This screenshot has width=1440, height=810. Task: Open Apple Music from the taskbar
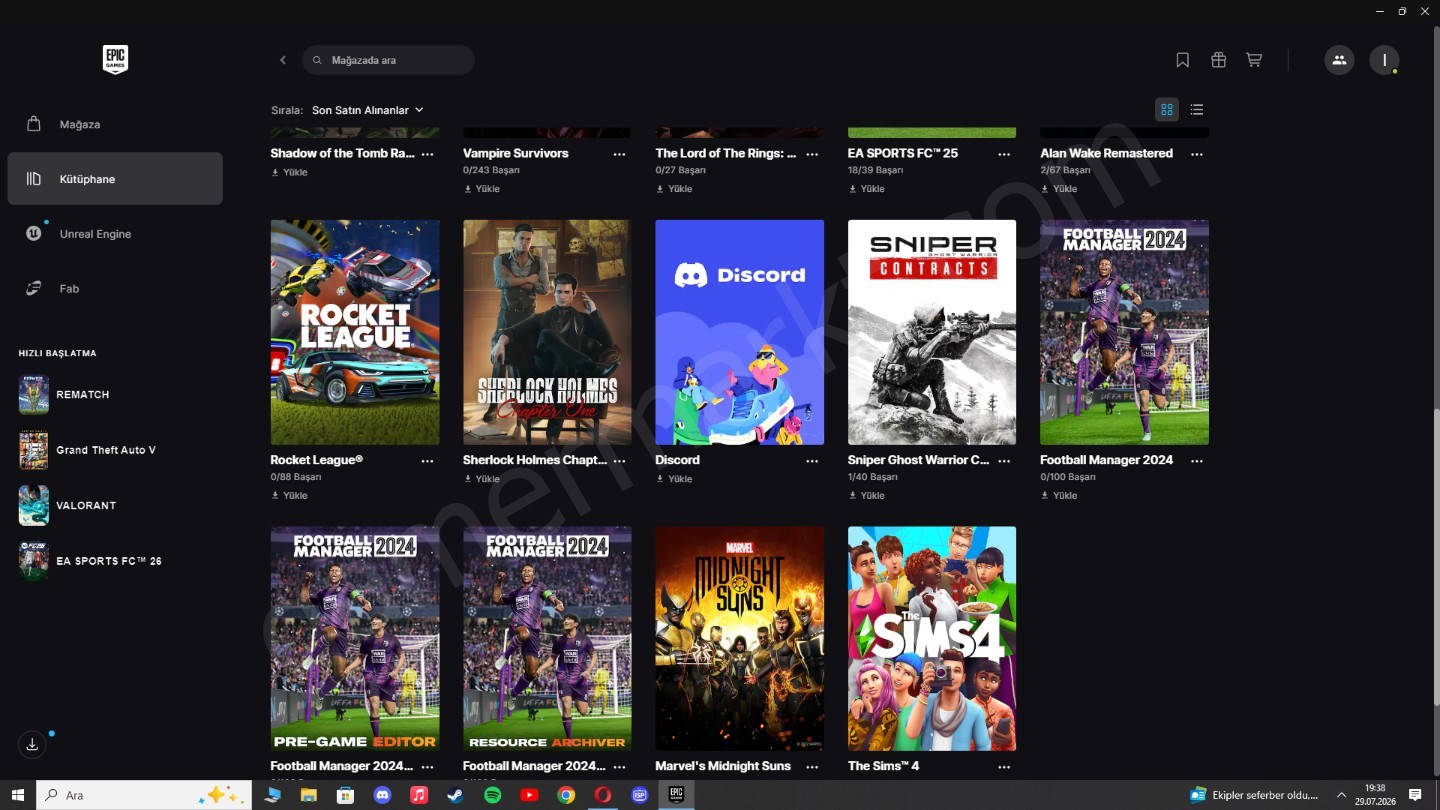click(x=419, y=795)
